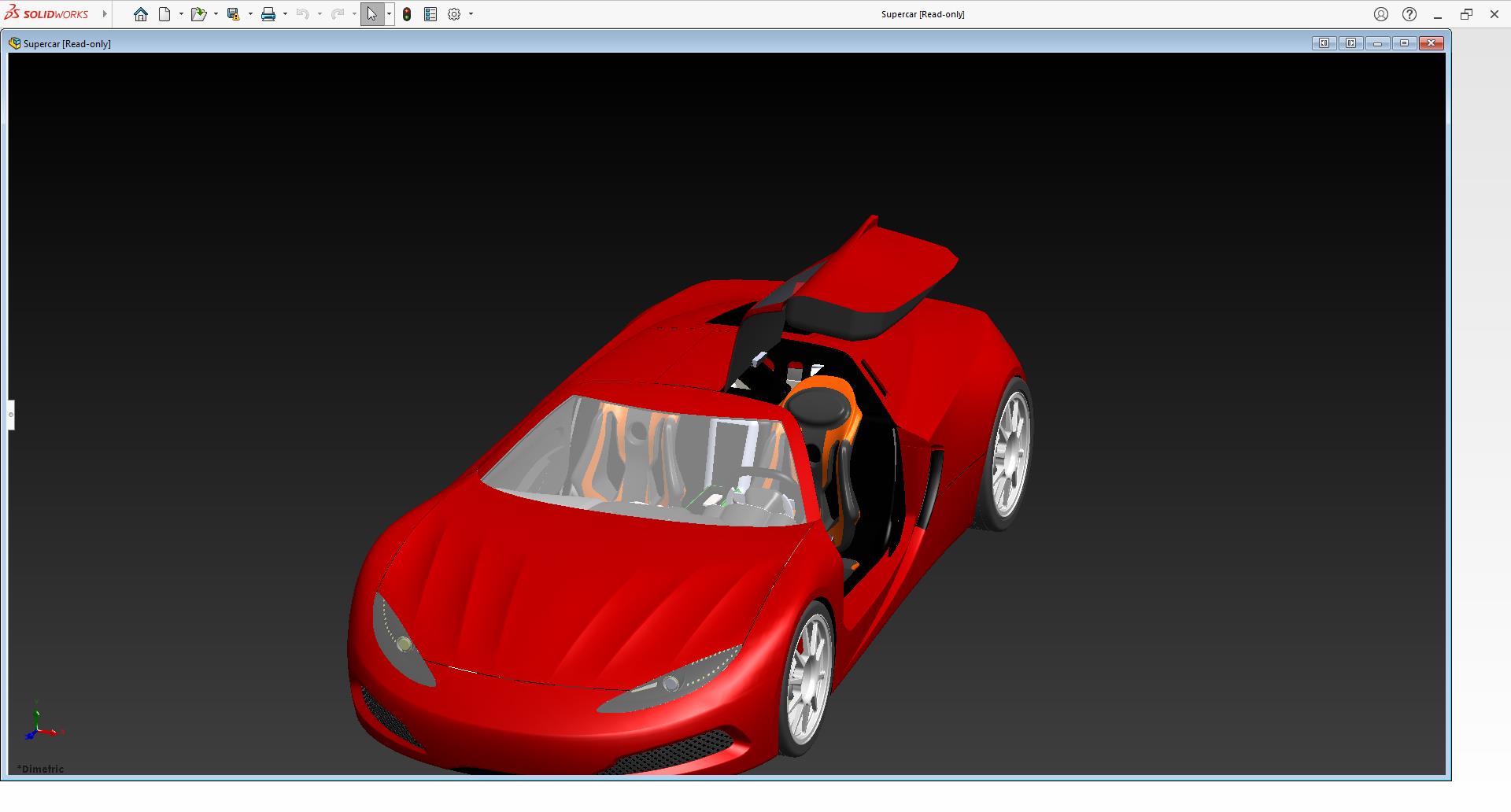
Task: Print the current model
Action: 268,14
